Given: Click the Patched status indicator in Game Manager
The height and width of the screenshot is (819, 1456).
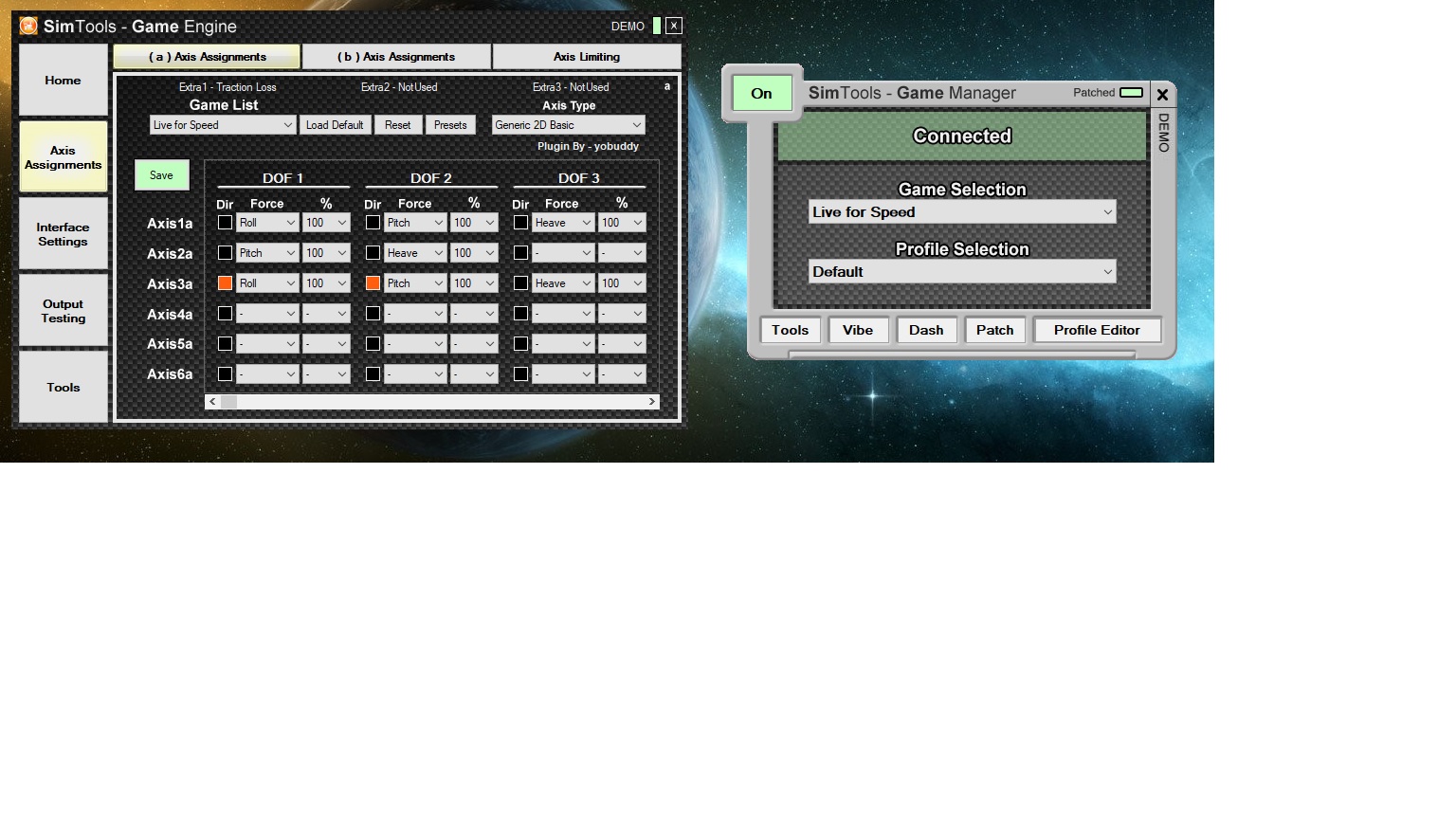Looking at the screenshot, I should point(1131,93).
